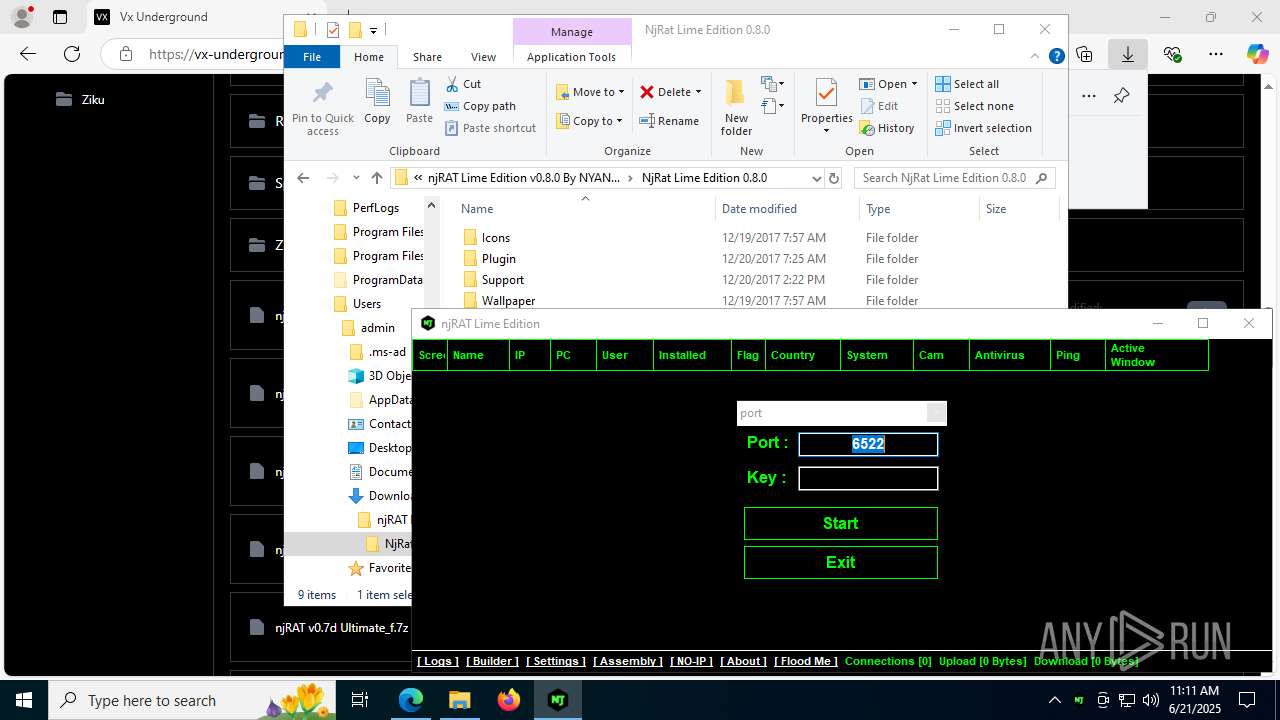Select the Icons folder row
The image size is (1280, 720).
point(758,238)
